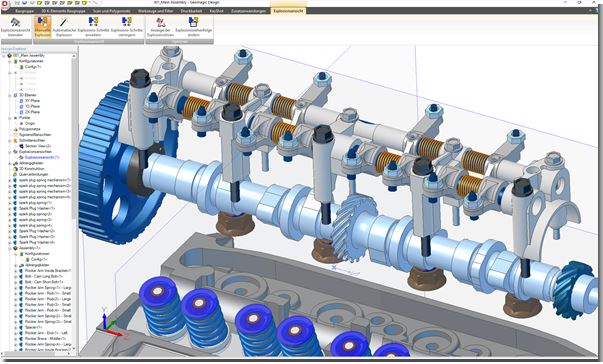Click the Konfigurationen icon under Main Assembly
Image resolution: width=603 pixels, height=364 pixels.
[16, 61]
